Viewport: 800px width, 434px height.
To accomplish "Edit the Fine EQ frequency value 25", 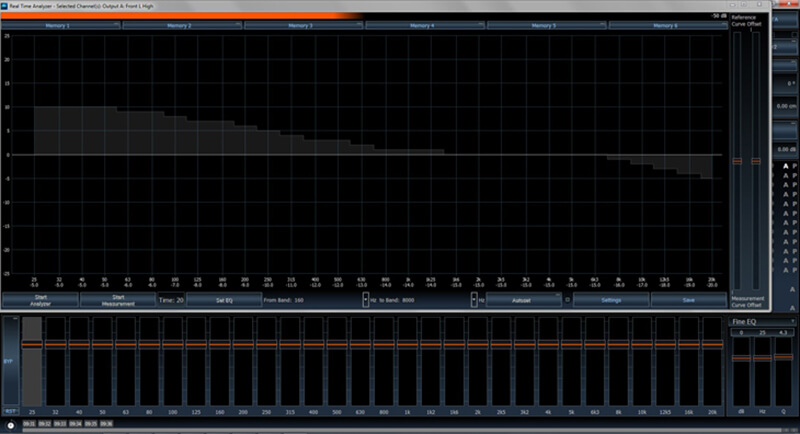I will click(x=762, y=333).
